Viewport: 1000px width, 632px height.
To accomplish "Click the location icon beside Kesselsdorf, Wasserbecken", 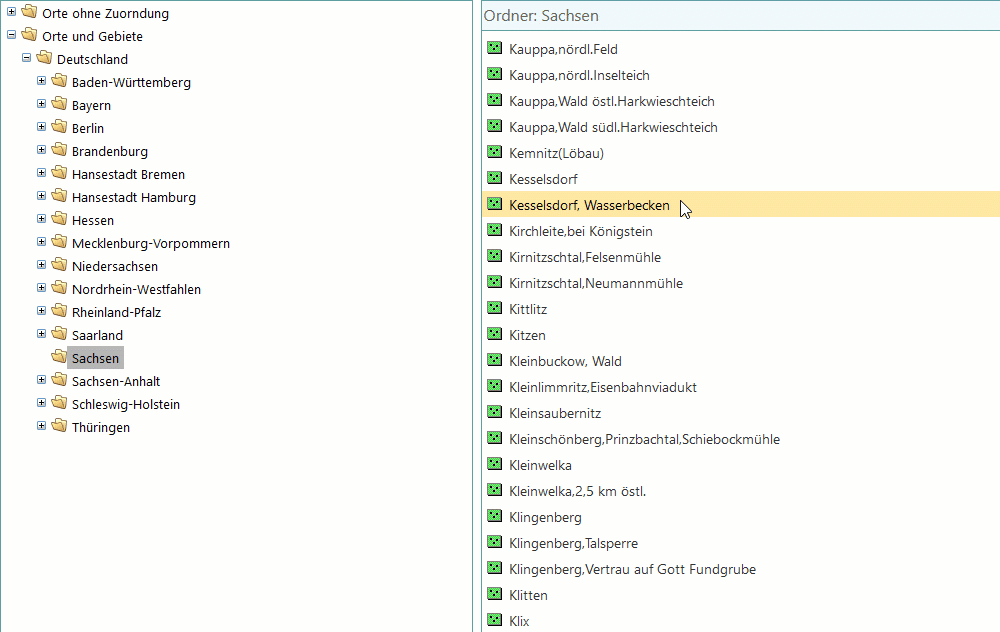I will pyautogui.click(x=493, y=204).
